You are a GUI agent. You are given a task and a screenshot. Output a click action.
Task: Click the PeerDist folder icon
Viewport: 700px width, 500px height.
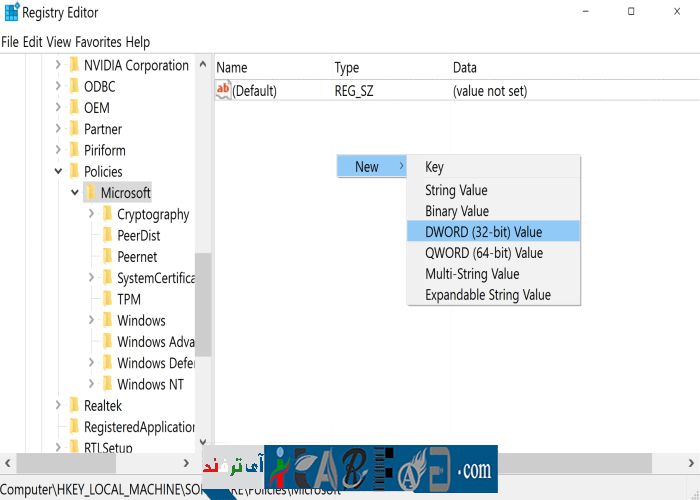pyautogui.click(x=107, y=236)
